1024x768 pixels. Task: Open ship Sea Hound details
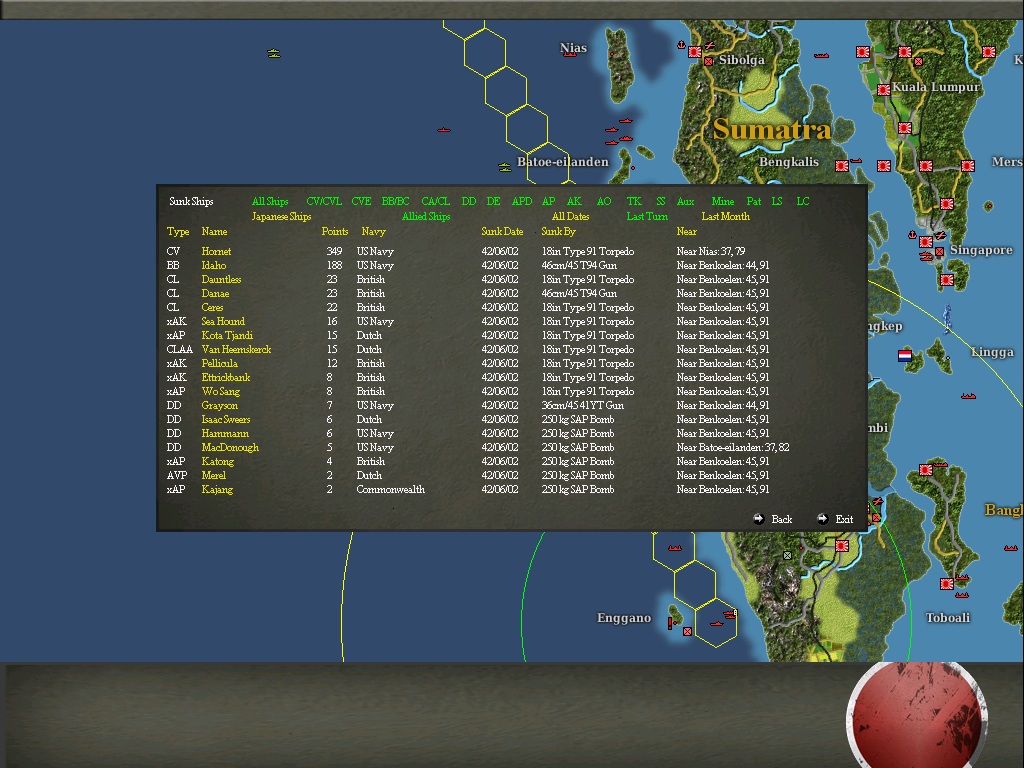coord(223,321)
